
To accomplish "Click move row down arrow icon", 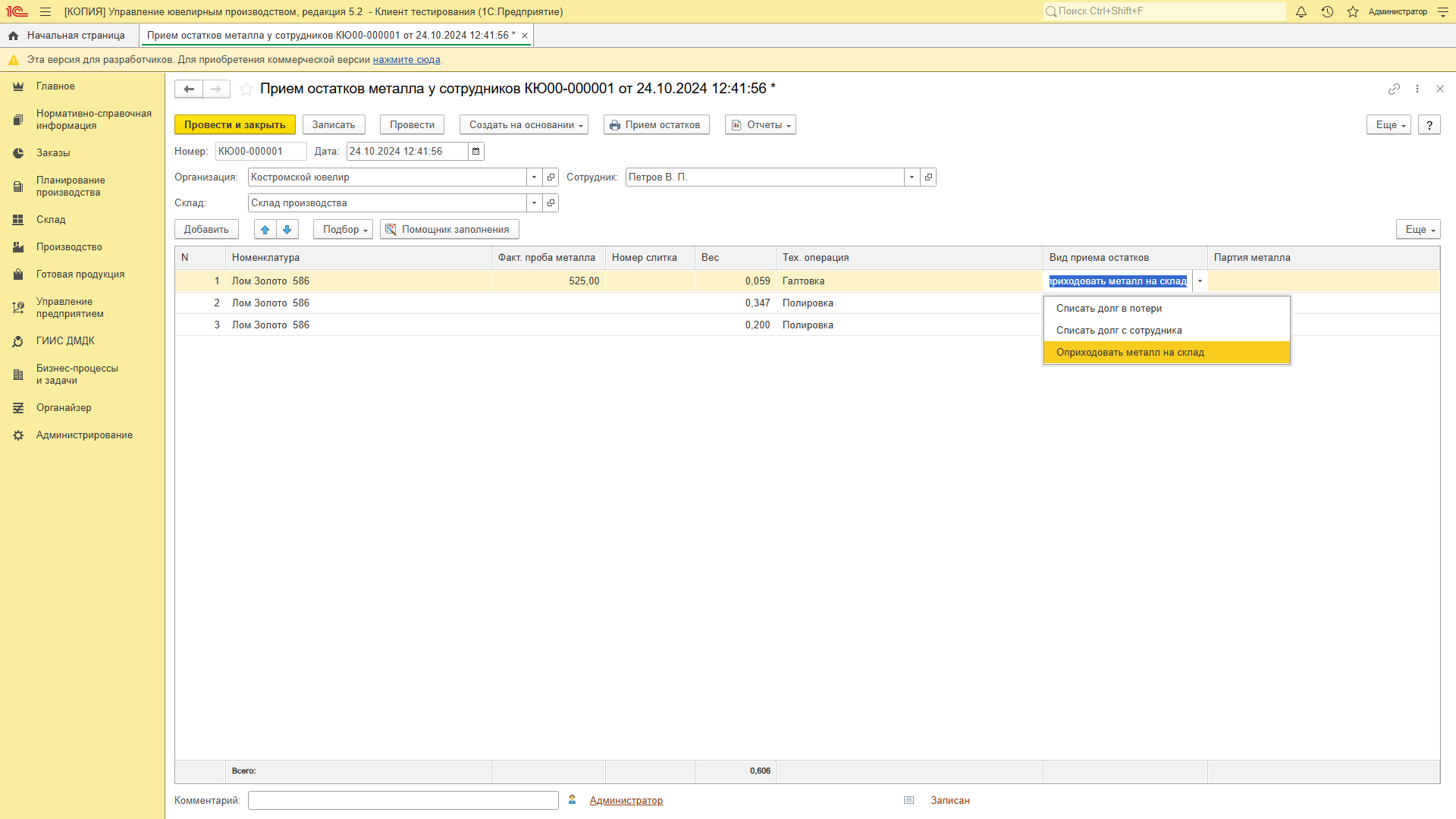I will (288, 229).
